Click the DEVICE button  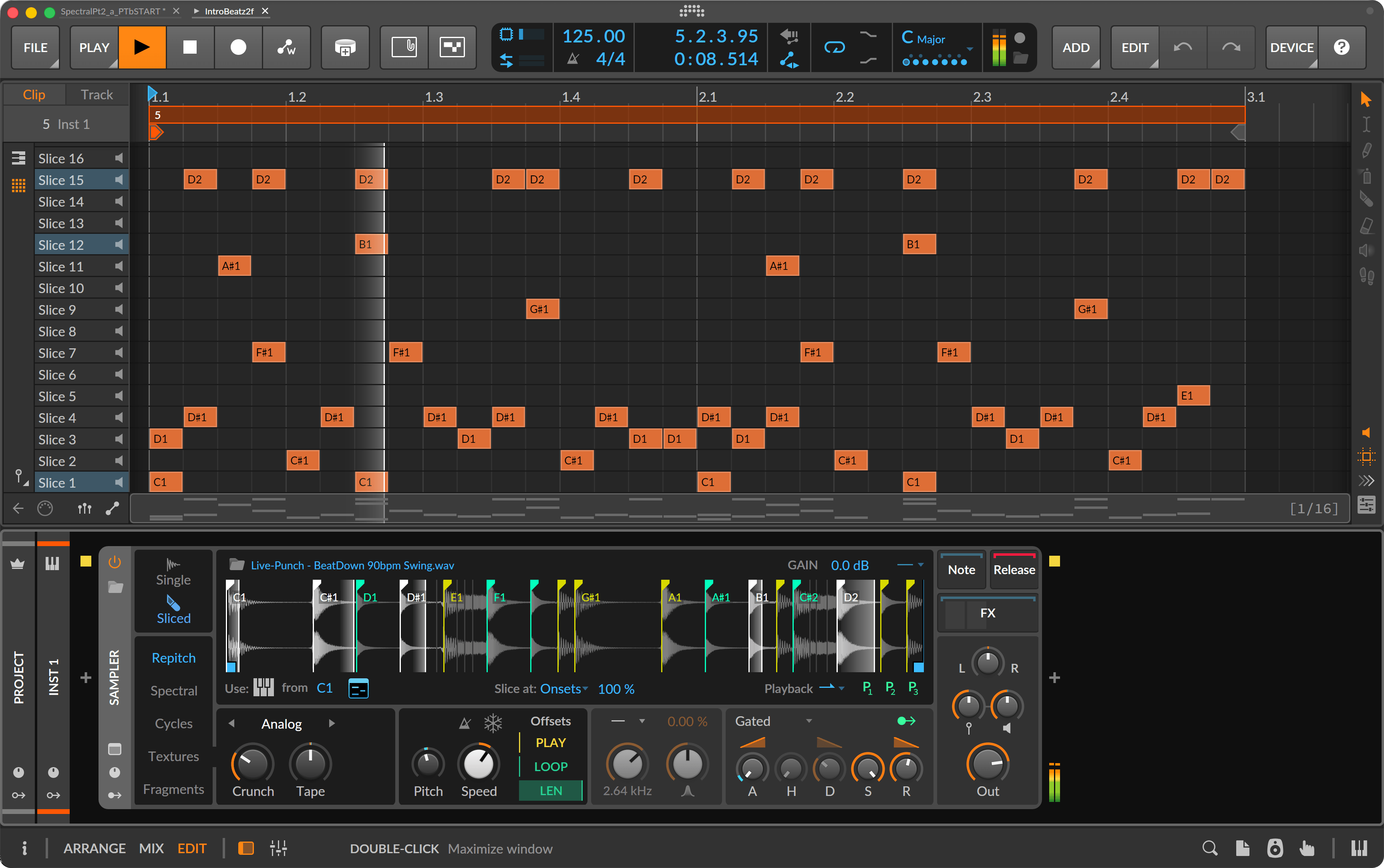pyautogui.click(x=1291, y=47)
